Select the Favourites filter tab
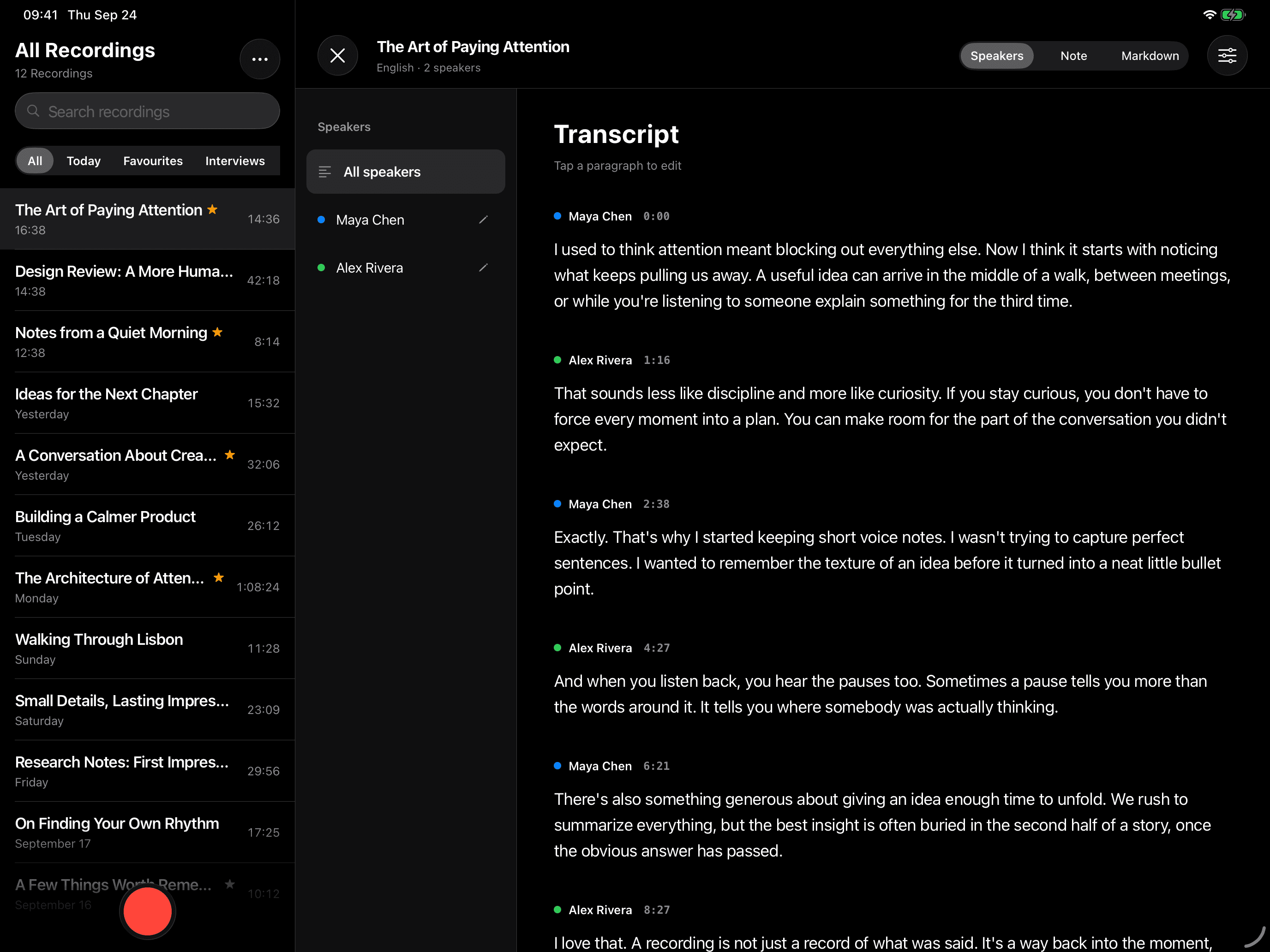 click(x=153, y=161)
